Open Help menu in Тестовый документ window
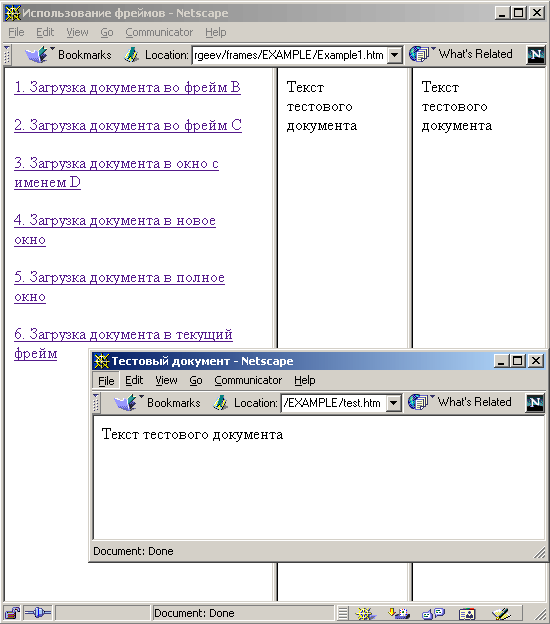Screen dimensions: 550x624 (305, 380)
